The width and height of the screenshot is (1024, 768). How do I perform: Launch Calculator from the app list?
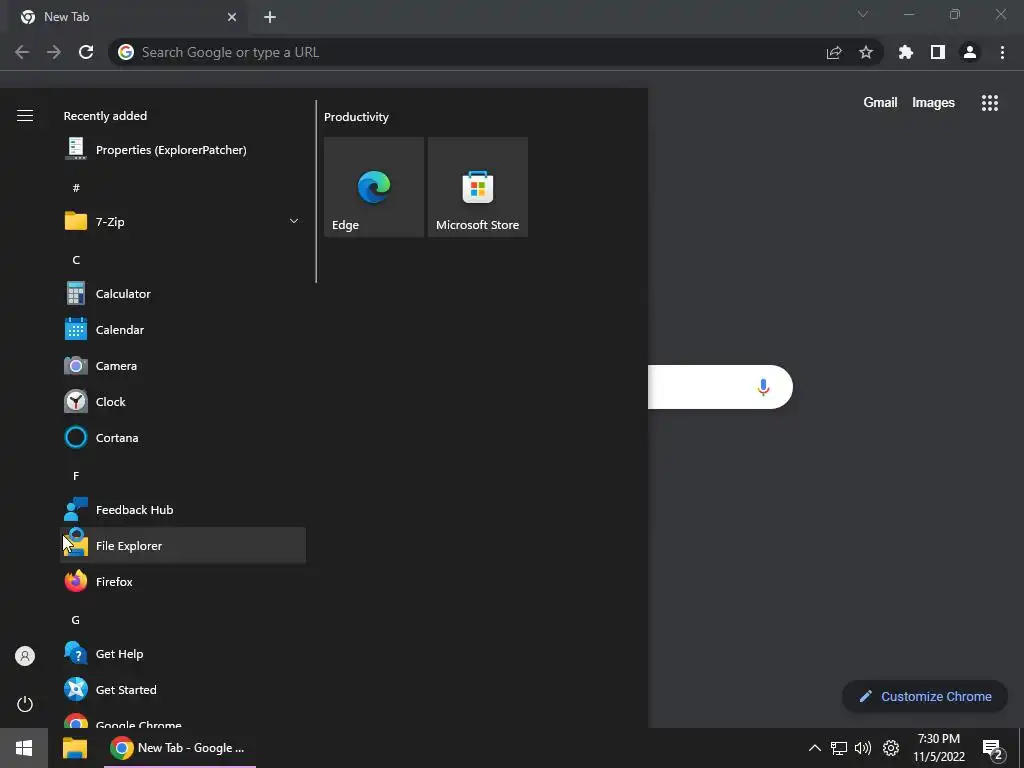pos(183,294)
